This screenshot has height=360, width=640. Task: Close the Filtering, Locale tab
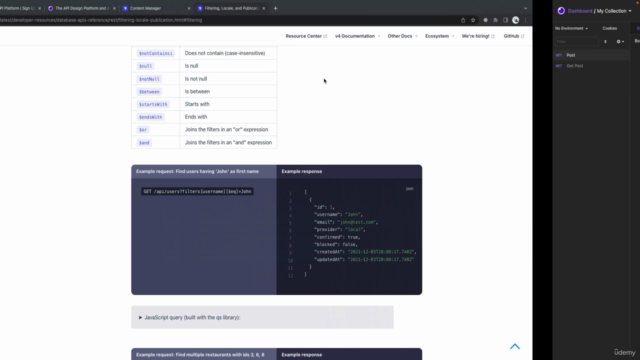click(263, 8)
